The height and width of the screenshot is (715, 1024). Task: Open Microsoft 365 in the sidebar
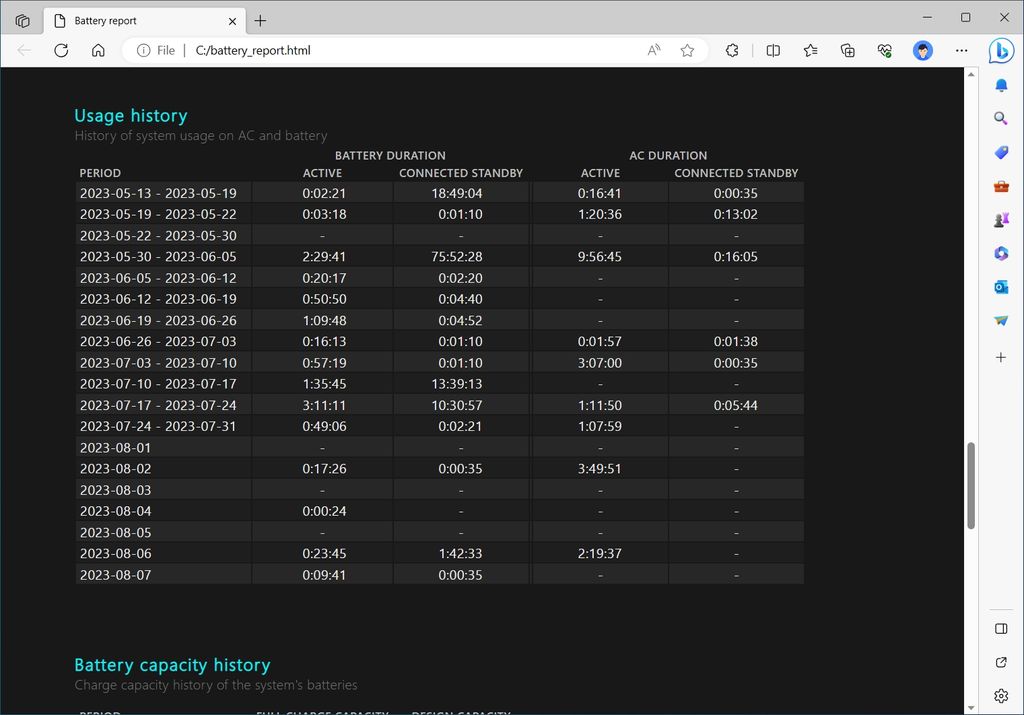(1001, 253)
